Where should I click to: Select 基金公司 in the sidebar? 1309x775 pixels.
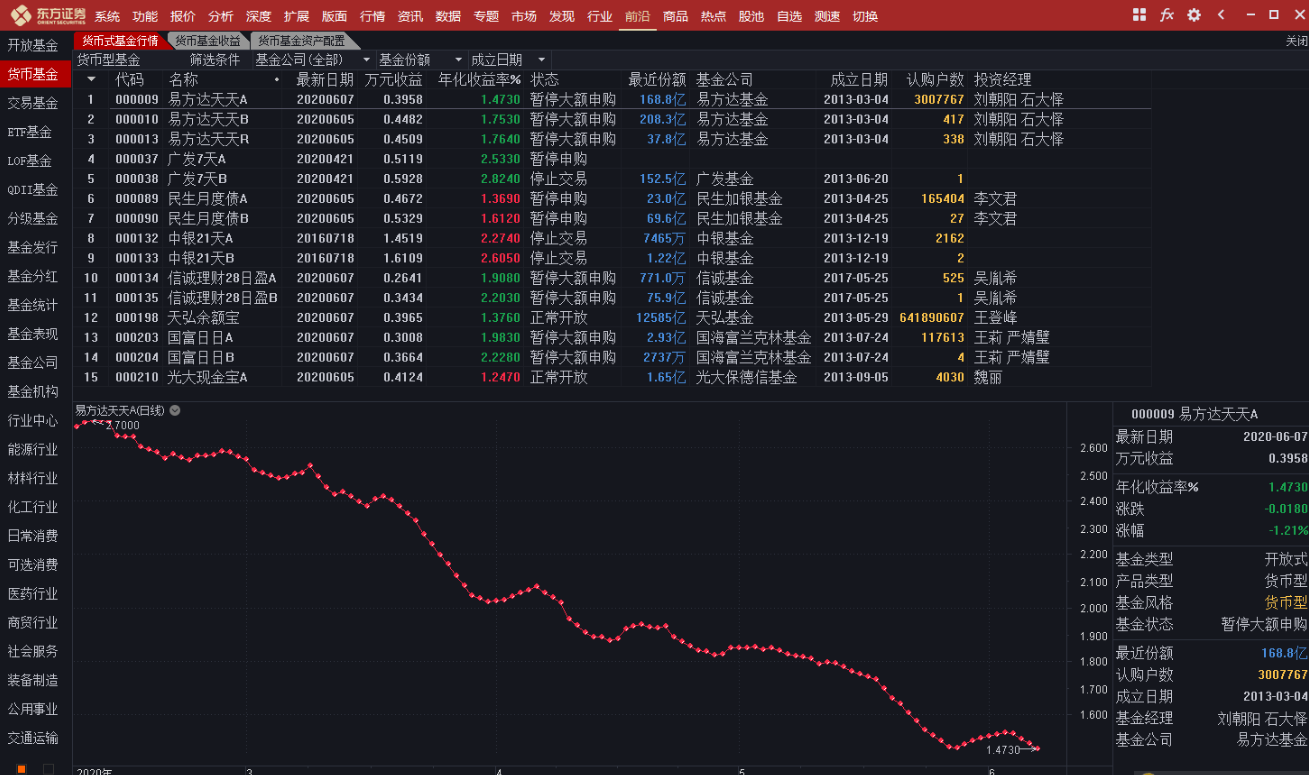pyautogui.click(x=33, y=362)
